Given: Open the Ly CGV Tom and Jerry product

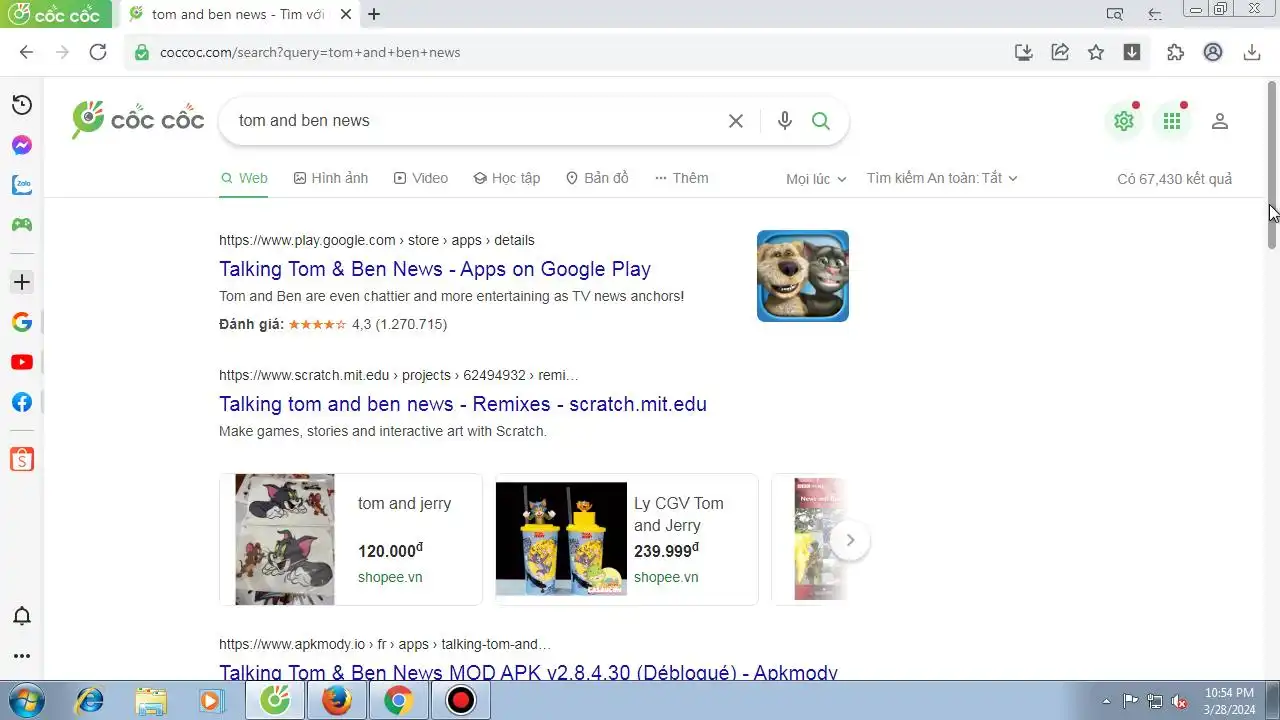Looking at the screenshot, I should point(627,540).
